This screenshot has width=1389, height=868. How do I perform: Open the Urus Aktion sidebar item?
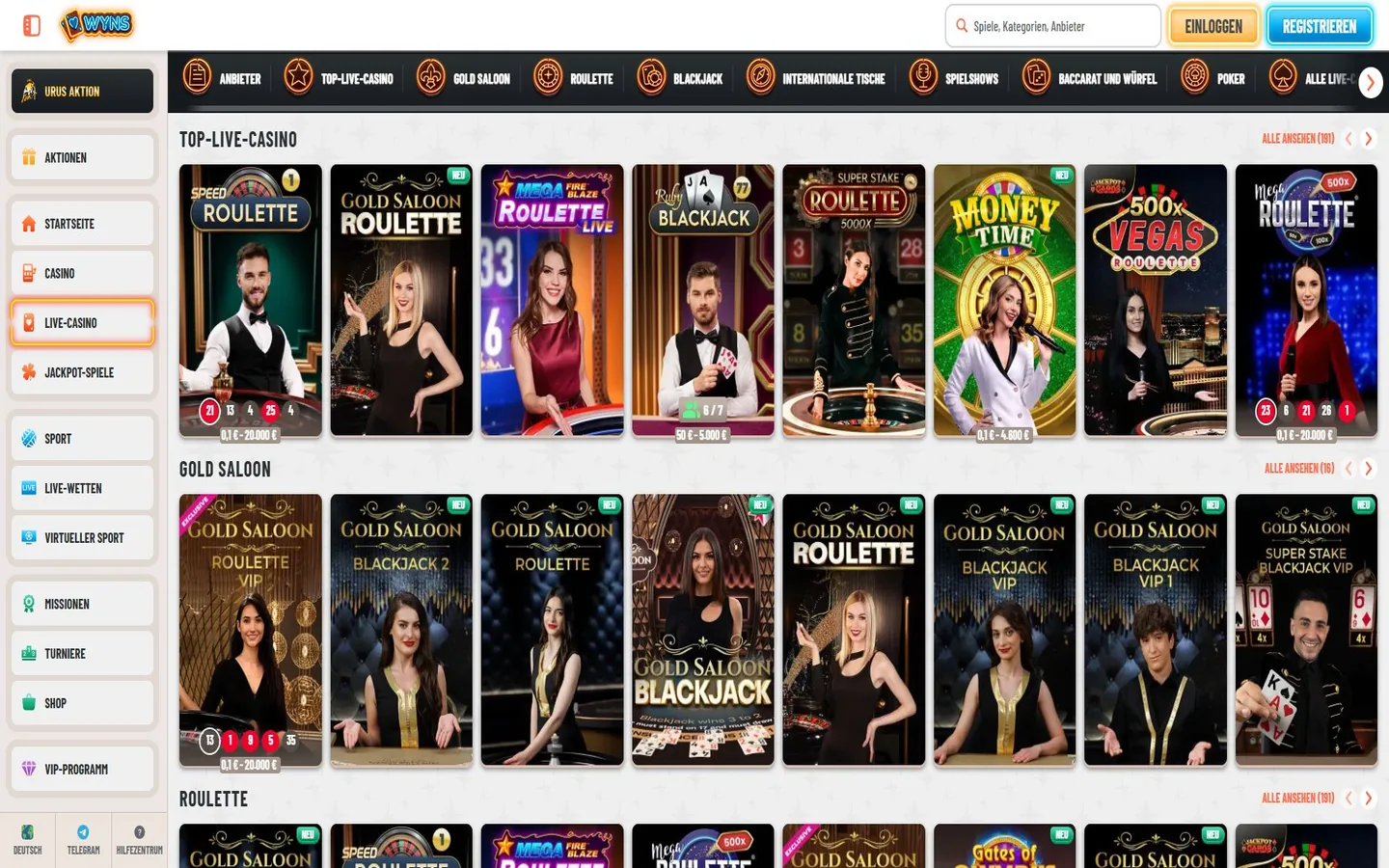[82, 92]
